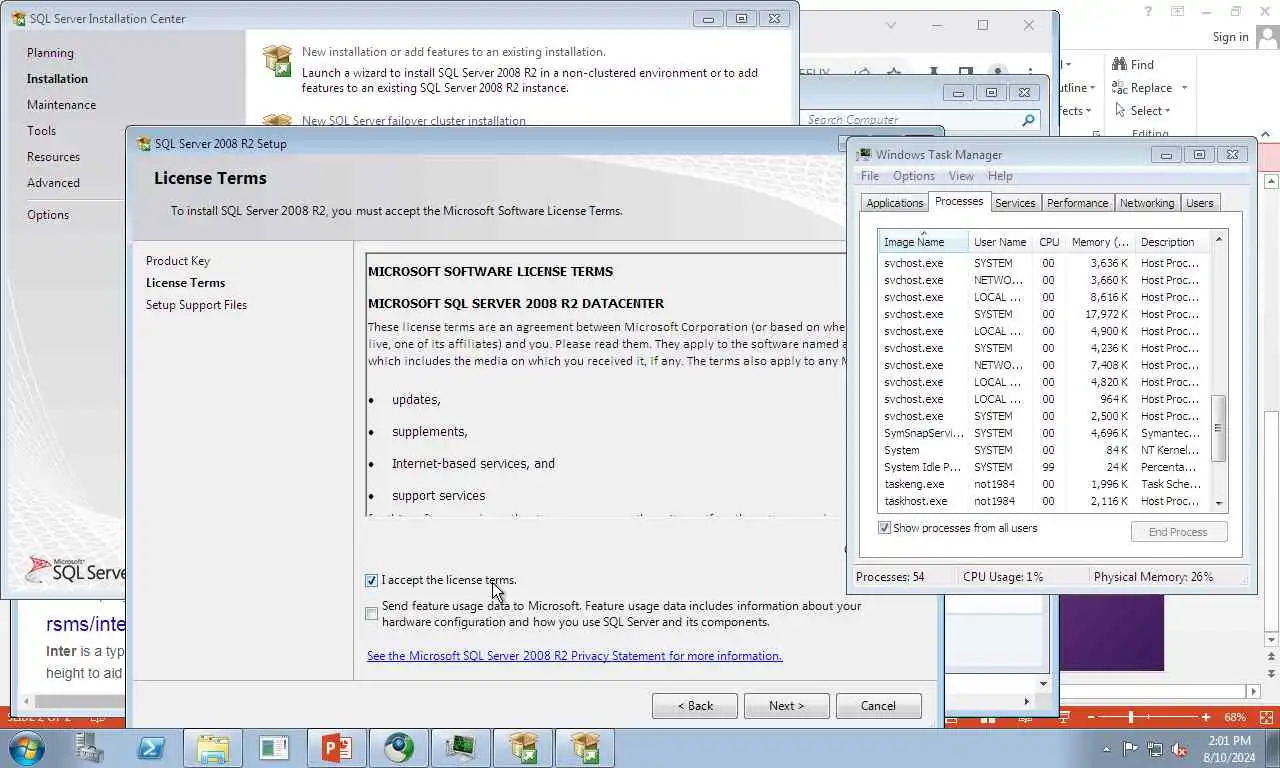Click the Search Computer magnifier icon
This screenshot has height=768, width=1280.
pyautogui.click(x=1028, y=120)
